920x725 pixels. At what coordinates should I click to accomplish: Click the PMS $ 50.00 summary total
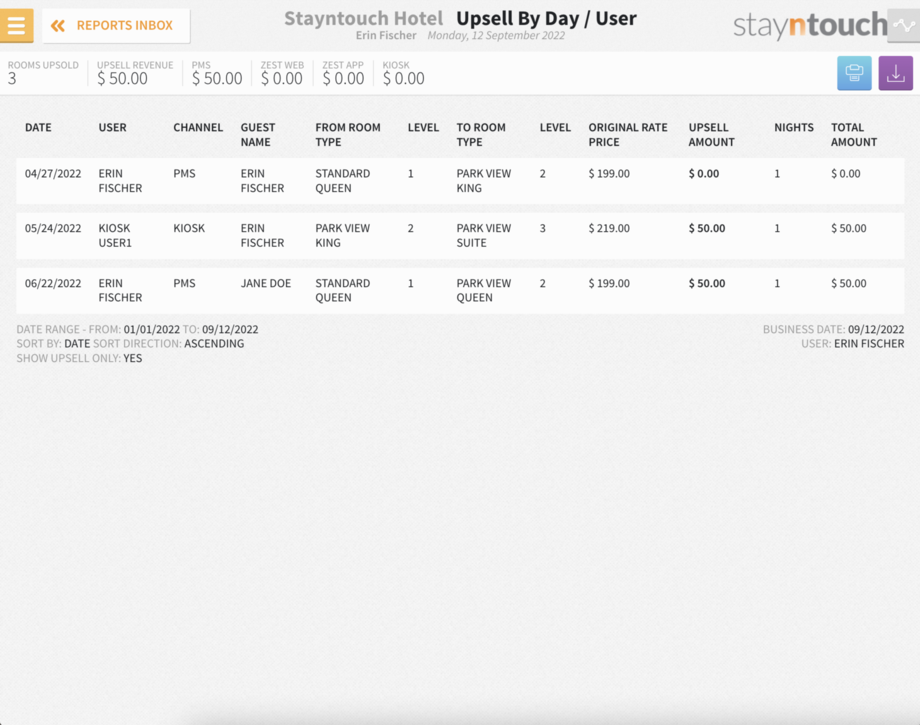(217, 79)
